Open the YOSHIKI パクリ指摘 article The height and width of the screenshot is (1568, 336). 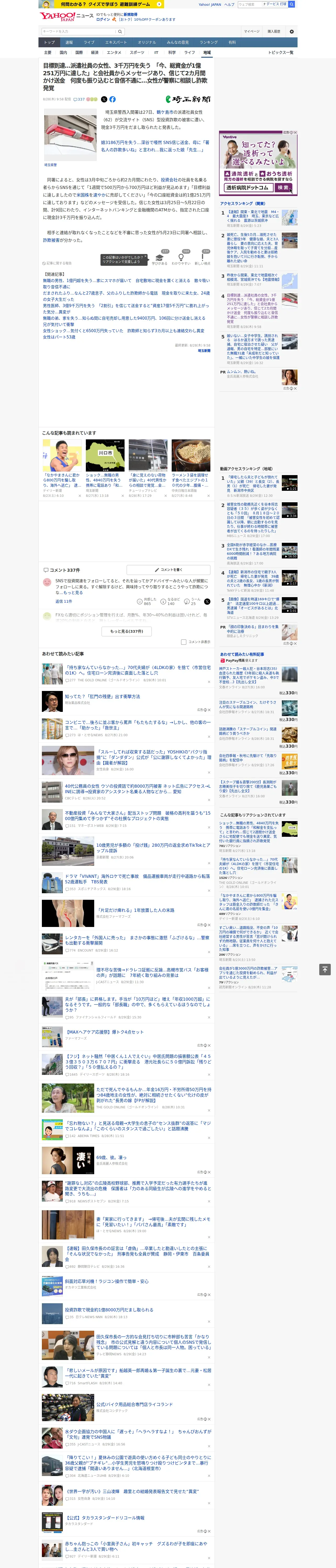154,757
